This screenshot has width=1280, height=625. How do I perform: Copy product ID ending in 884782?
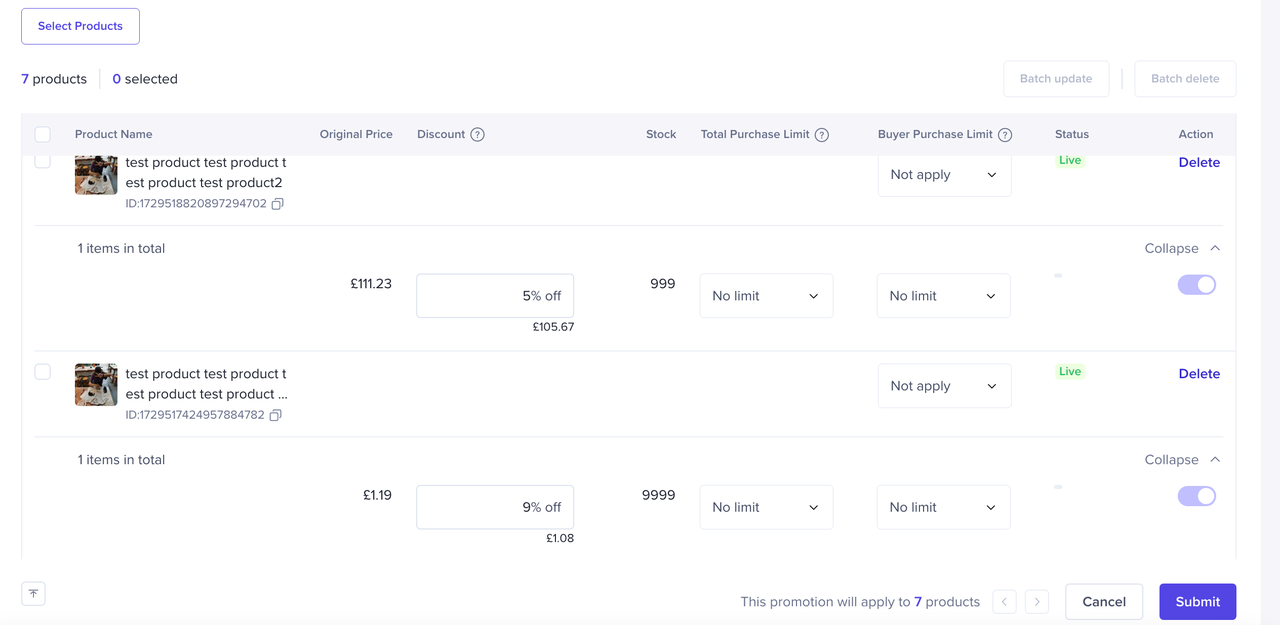click(x=275, y=415)
